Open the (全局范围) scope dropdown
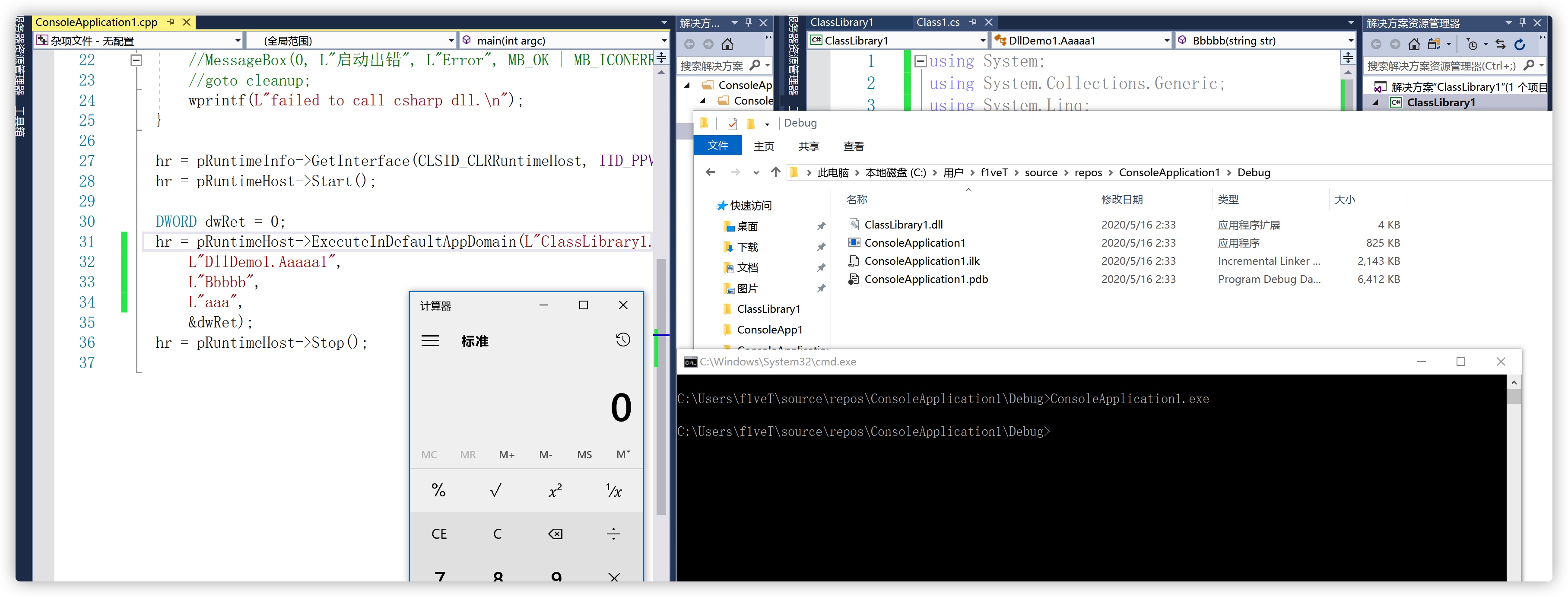The height and width of the screenshot is (597, 1568). (x=351, y=41)
